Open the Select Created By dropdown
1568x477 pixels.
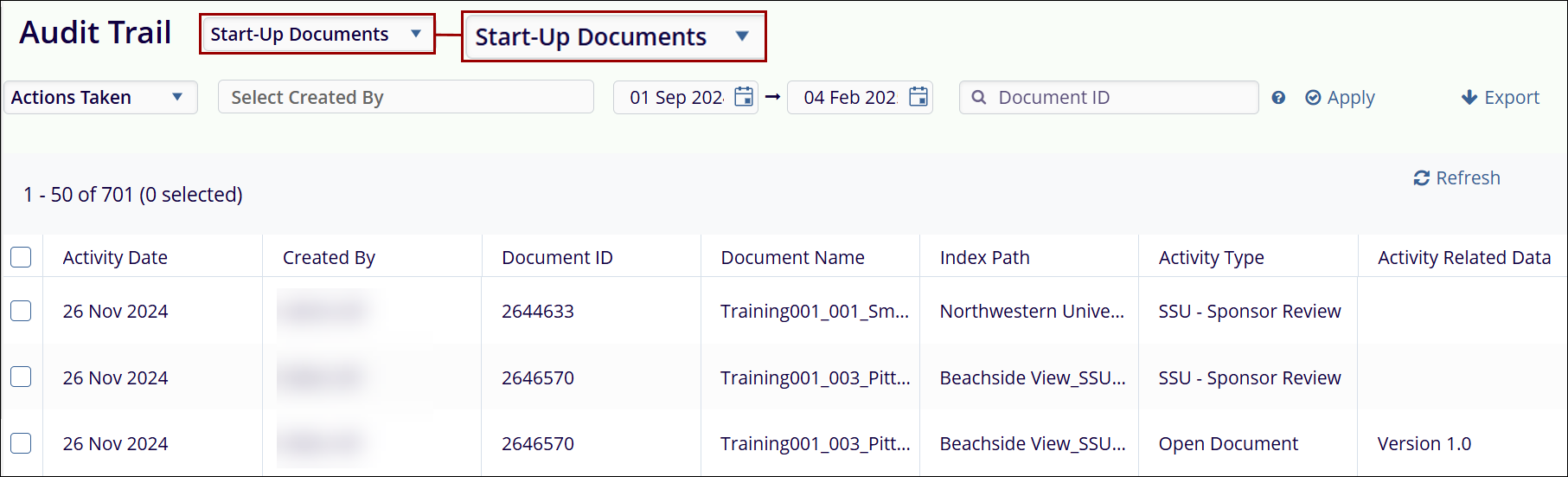click(x=405, y=98)
